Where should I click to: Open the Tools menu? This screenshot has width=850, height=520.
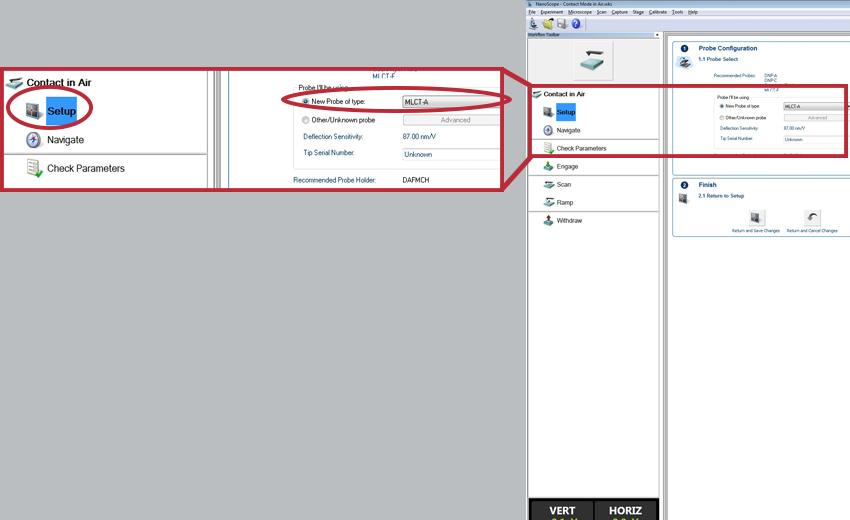click(678, 12)
